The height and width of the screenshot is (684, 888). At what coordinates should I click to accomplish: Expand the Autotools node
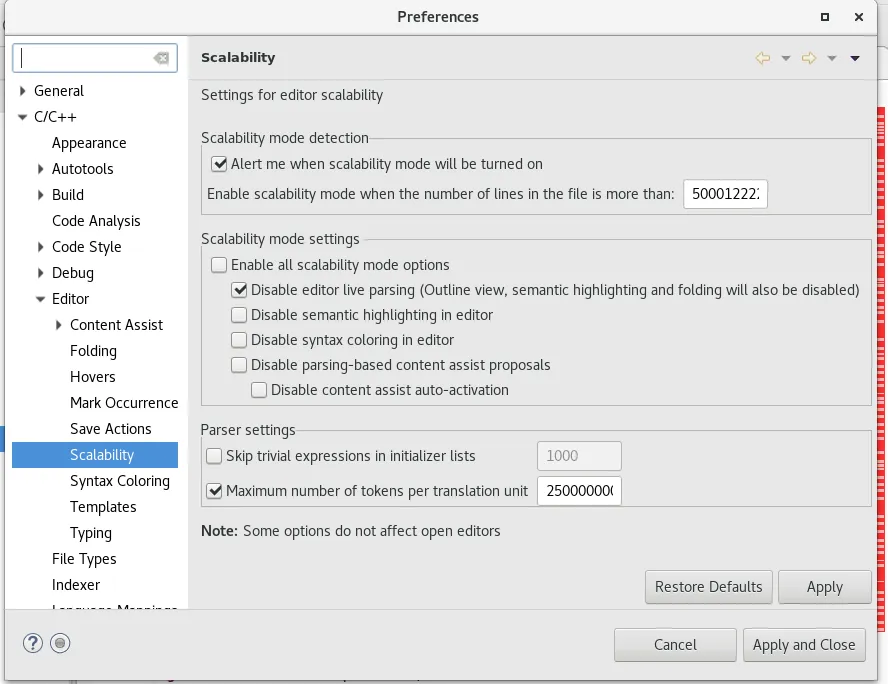[x=40, y=169]
